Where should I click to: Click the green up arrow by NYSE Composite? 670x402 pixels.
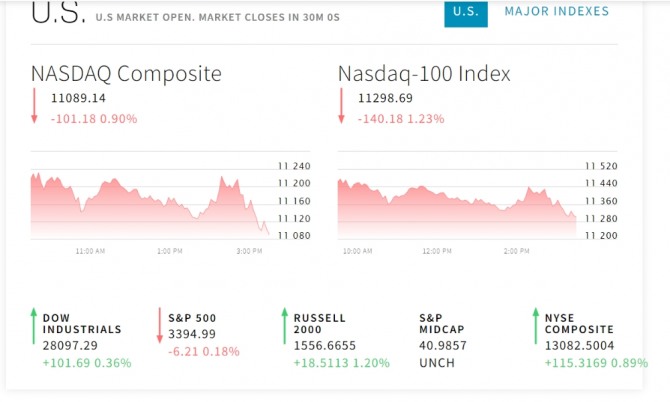534,325
